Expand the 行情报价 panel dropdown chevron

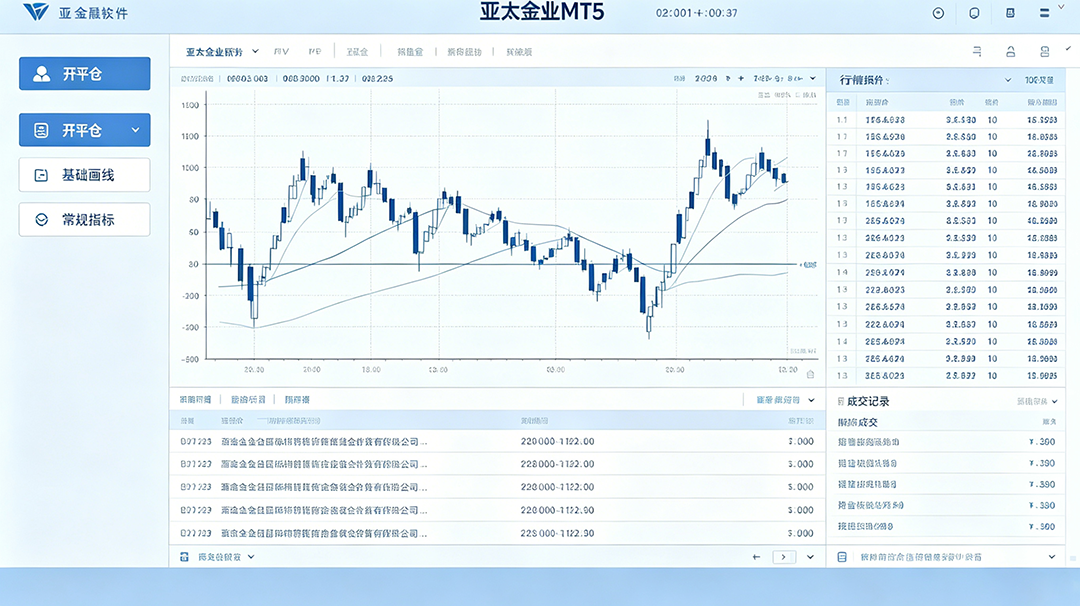point(1008,81)
